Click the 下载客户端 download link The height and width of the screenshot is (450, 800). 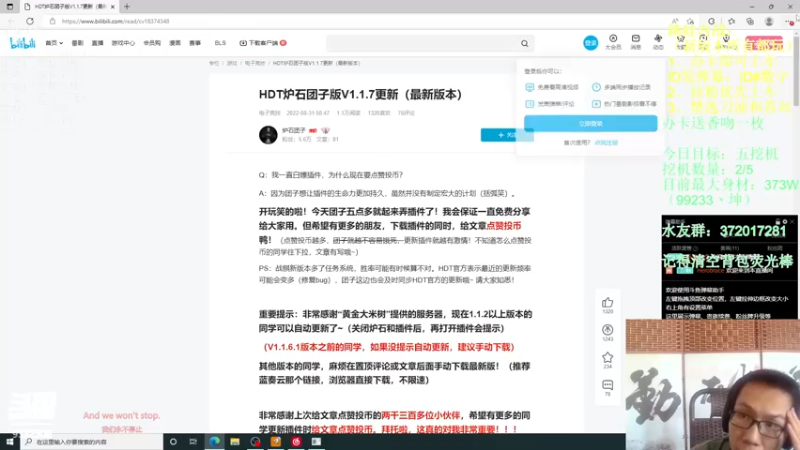pos(263,43)
